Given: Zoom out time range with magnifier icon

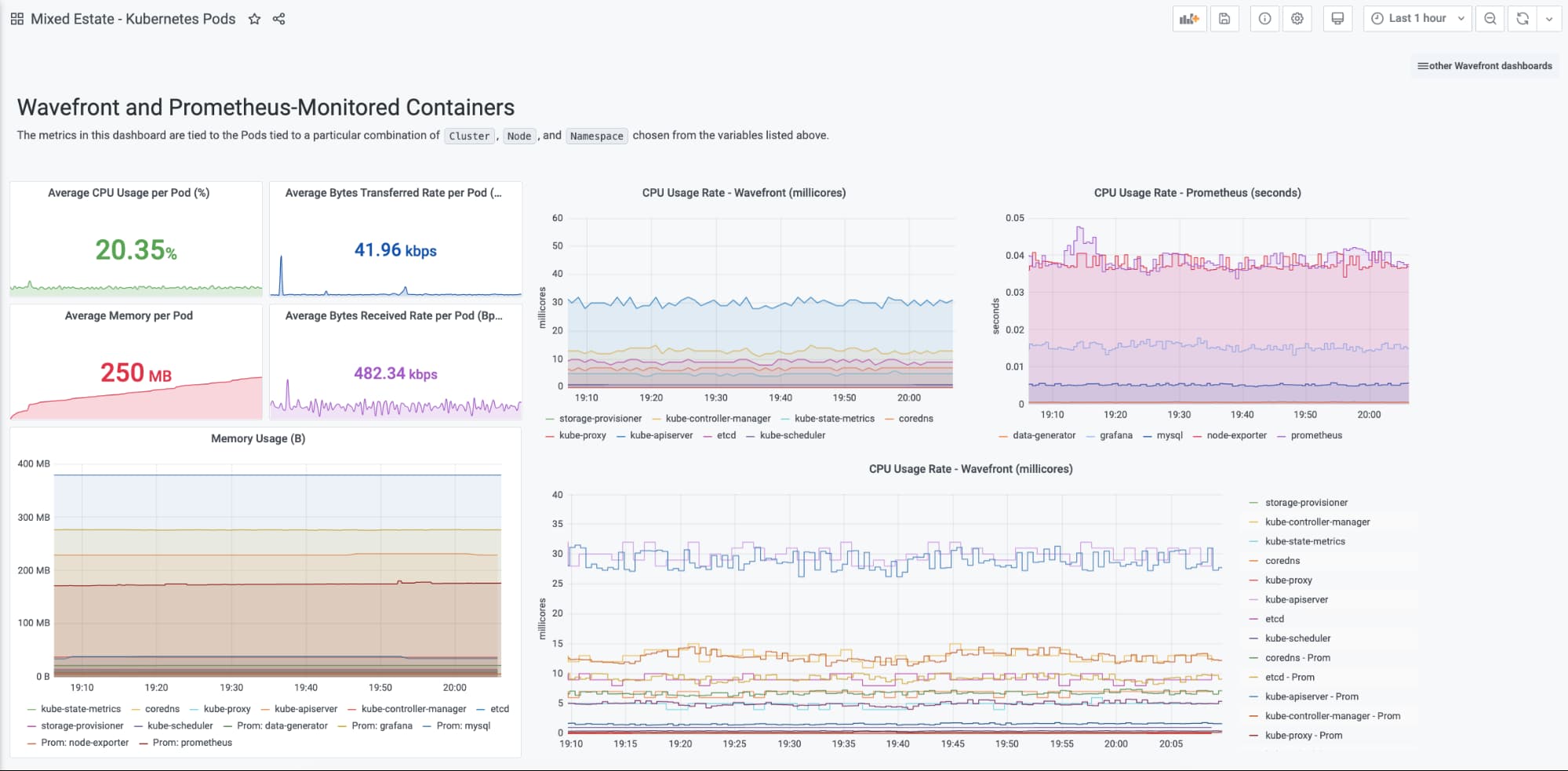Looking at the screenshot, I should tap(1490, 19).
